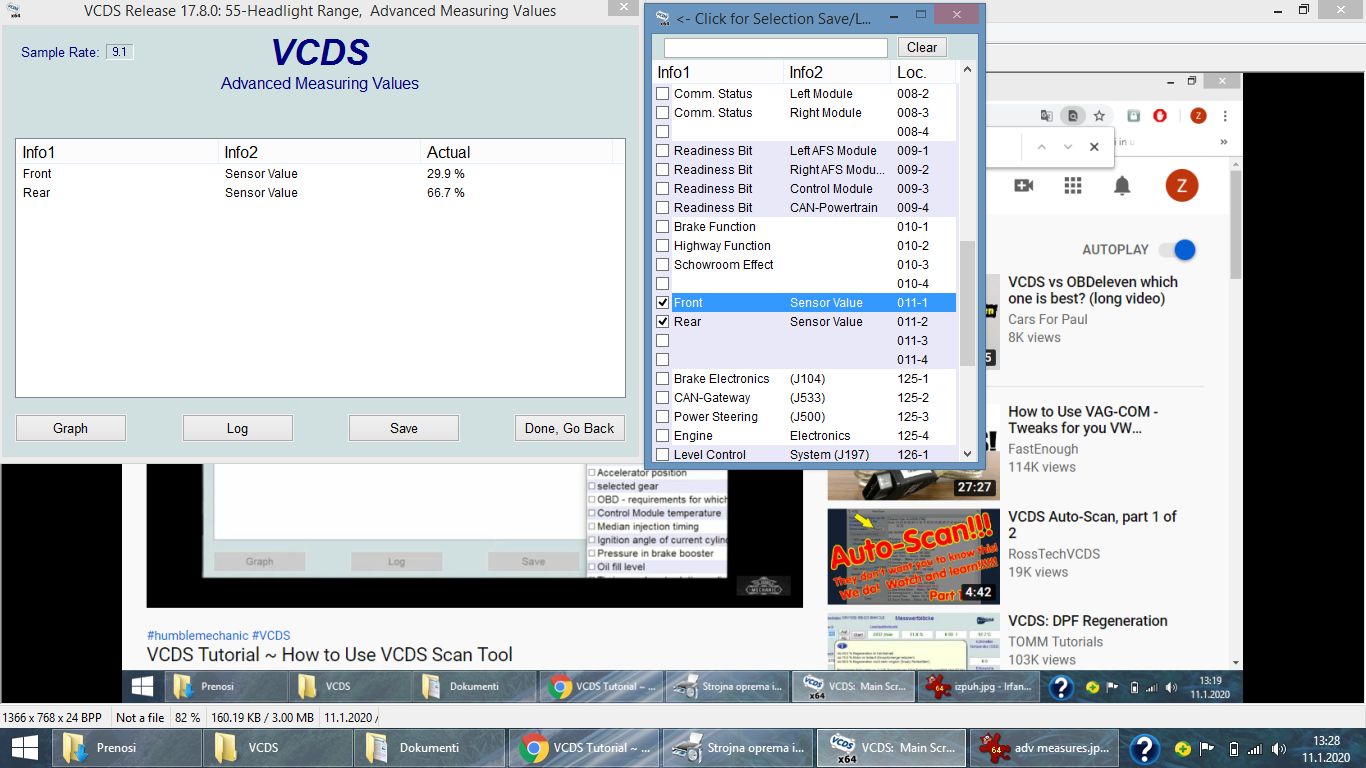Open YouTube notifications bell

pos(1122,185)
